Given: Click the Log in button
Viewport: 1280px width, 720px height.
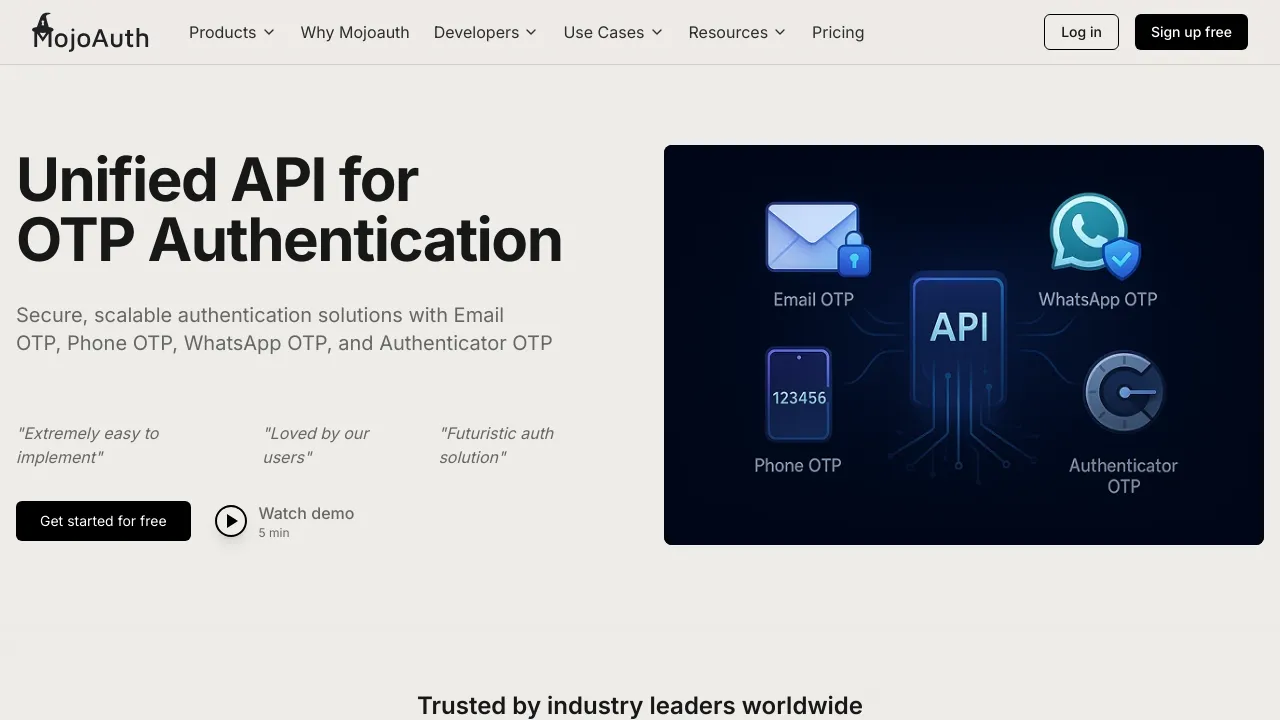Looking at the screenshot, I should [1081, 32].
